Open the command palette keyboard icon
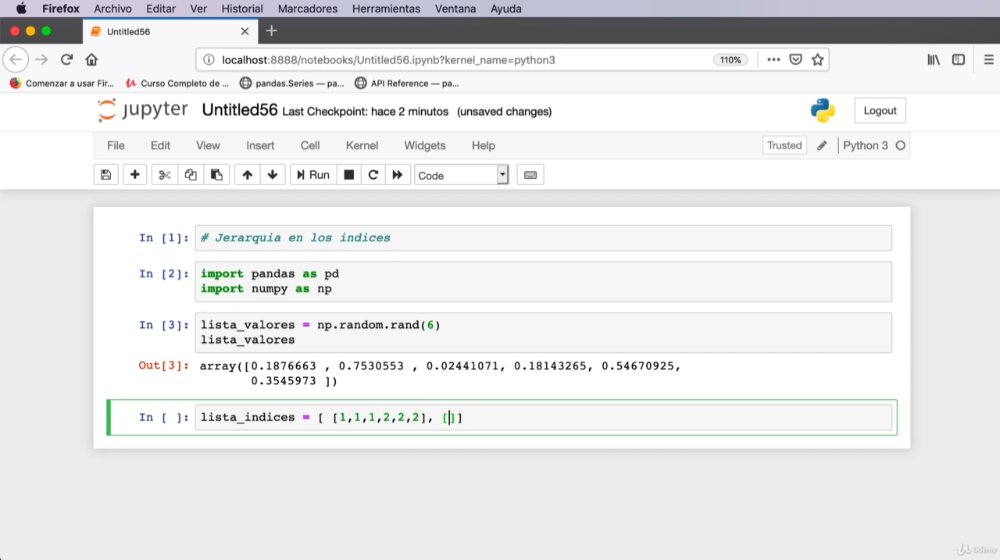Image resolution: width=1000 pixels, height=560 pixels. click(530, 175)
